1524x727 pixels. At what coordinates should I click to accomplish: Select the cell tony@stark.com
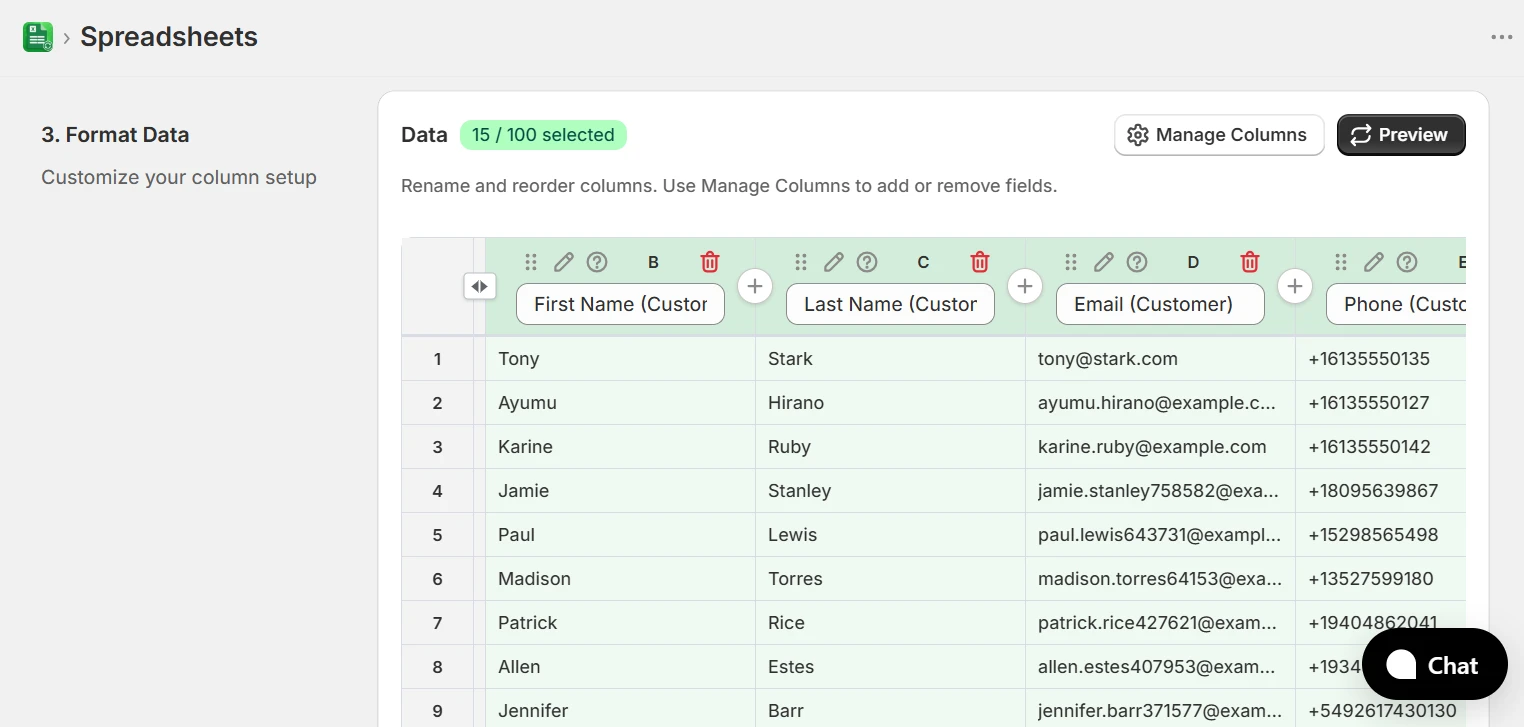[x=1160, y=359]
